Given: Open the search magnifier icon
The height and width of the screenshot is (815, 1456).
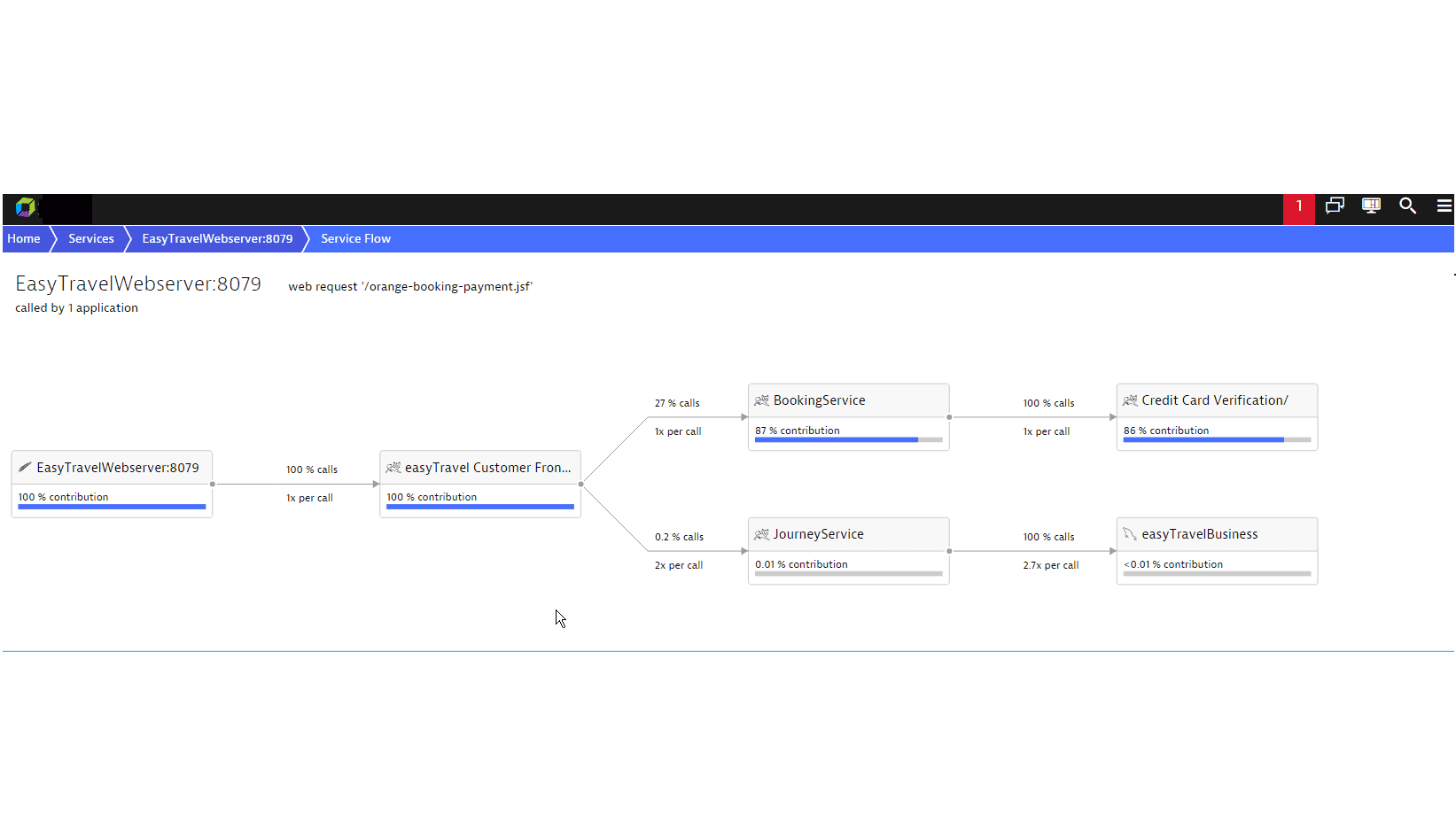Looking at the screenshot, I should [1407, 206].
